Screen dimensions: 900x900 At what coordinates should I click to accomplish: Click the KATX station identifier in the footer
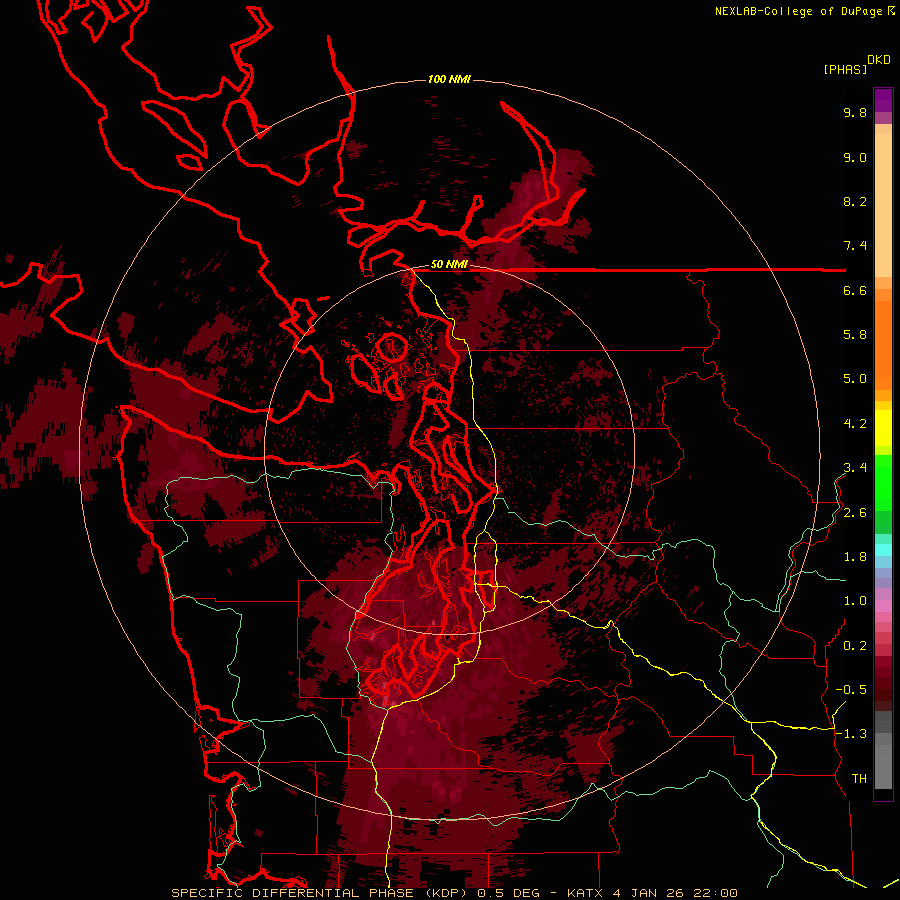(584, 893)
